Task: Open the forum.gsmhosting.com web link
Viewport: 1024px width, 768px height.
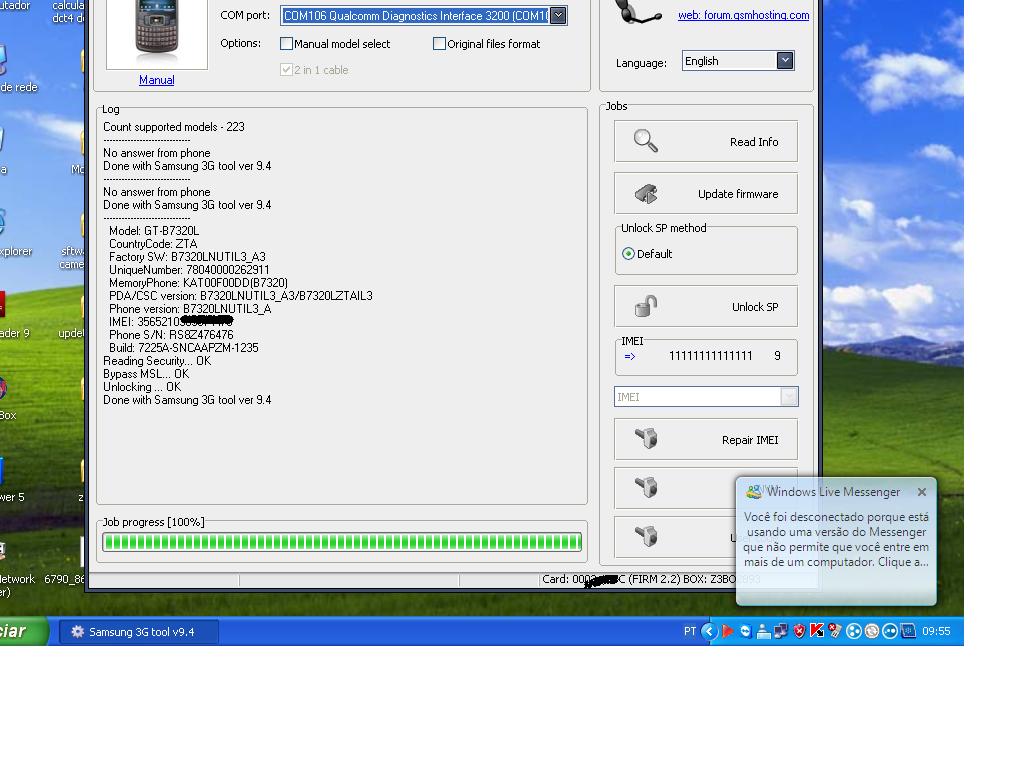Action: click(743, 15)
